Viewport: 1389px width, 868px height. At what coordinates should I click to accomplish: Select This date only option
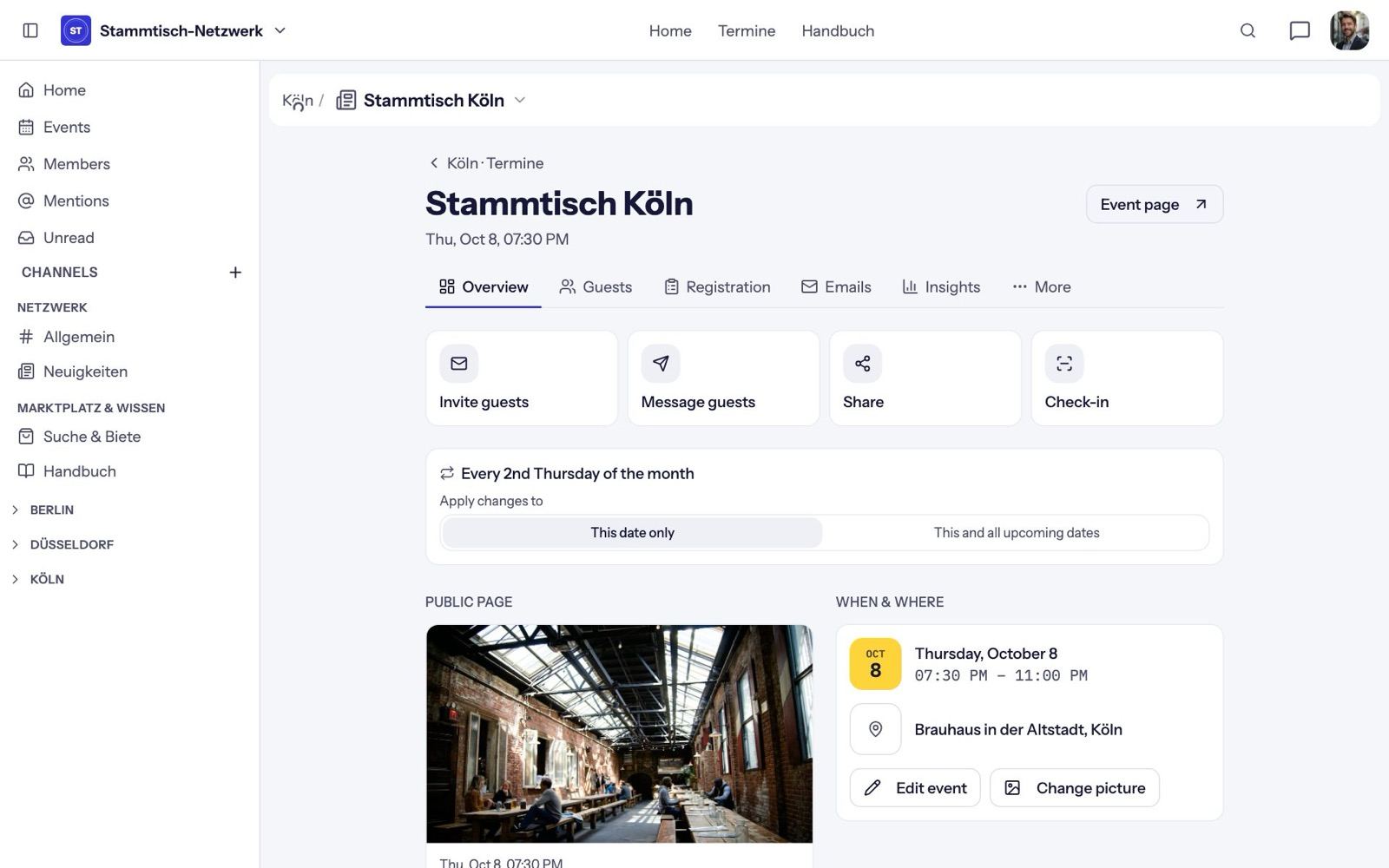(x=632, y=533)
